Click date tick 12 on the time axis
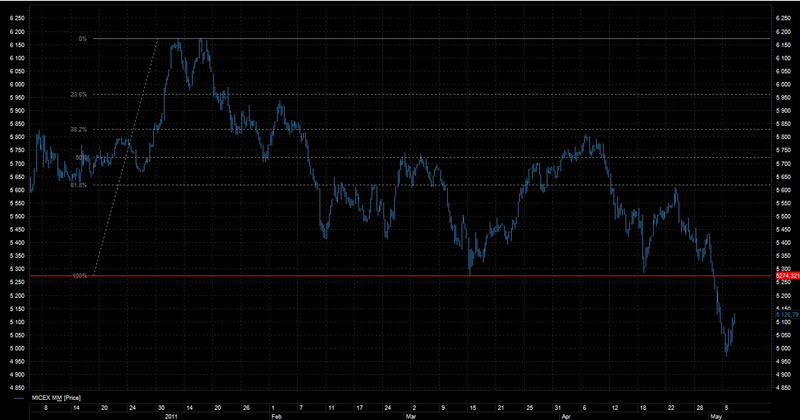The image size is (800, 420). tap(615, 408)
